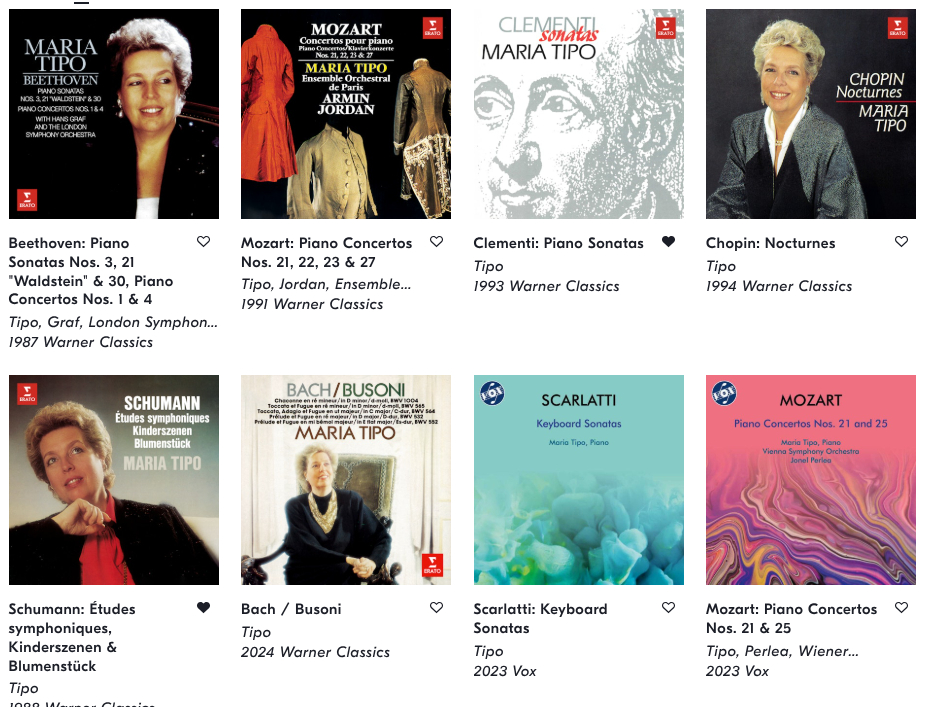The height and width of the screenshot is (707, 948).
Task: Open the Bach/Busoni Maria Tipo cover
Action: tap(346, 480)
